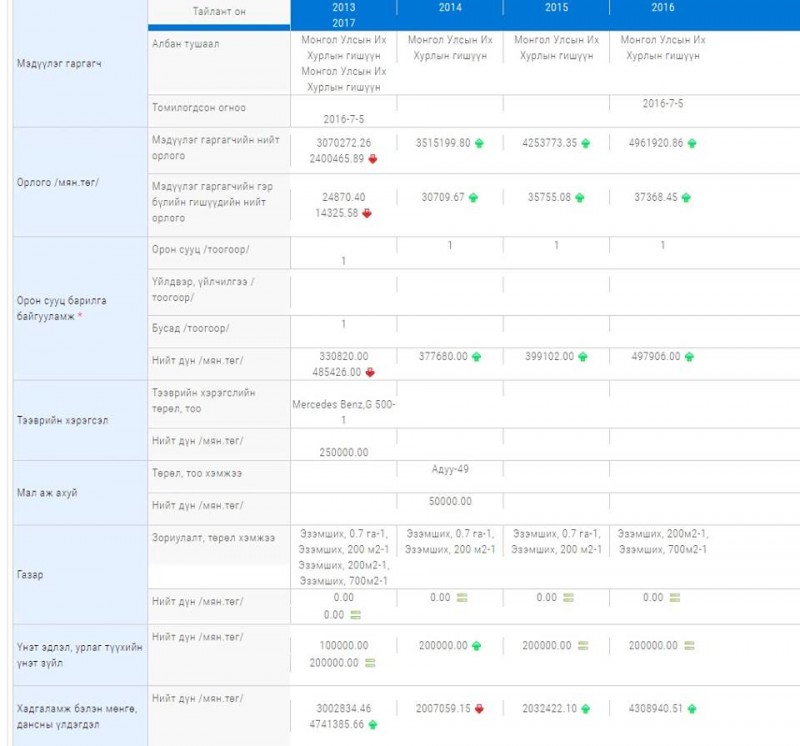Click the Газар category cell
800x746 pixels.
point(80,575)
